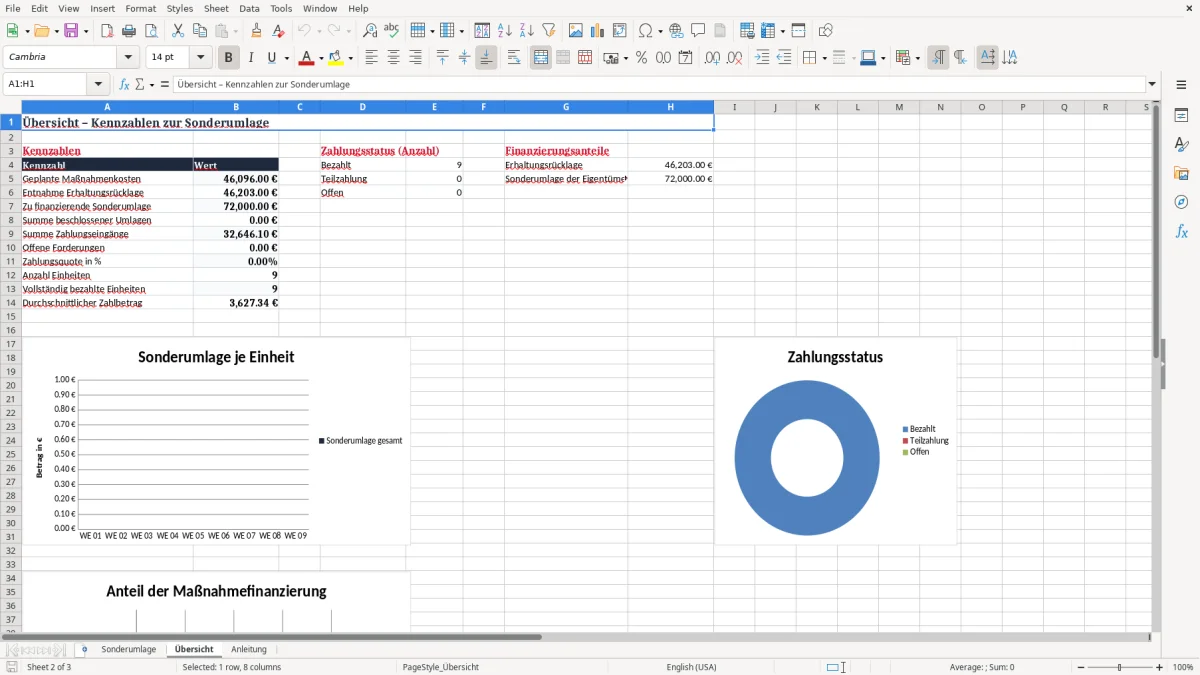
Task: Click Increase Indent icon
Action: click(x=762, y=58)
